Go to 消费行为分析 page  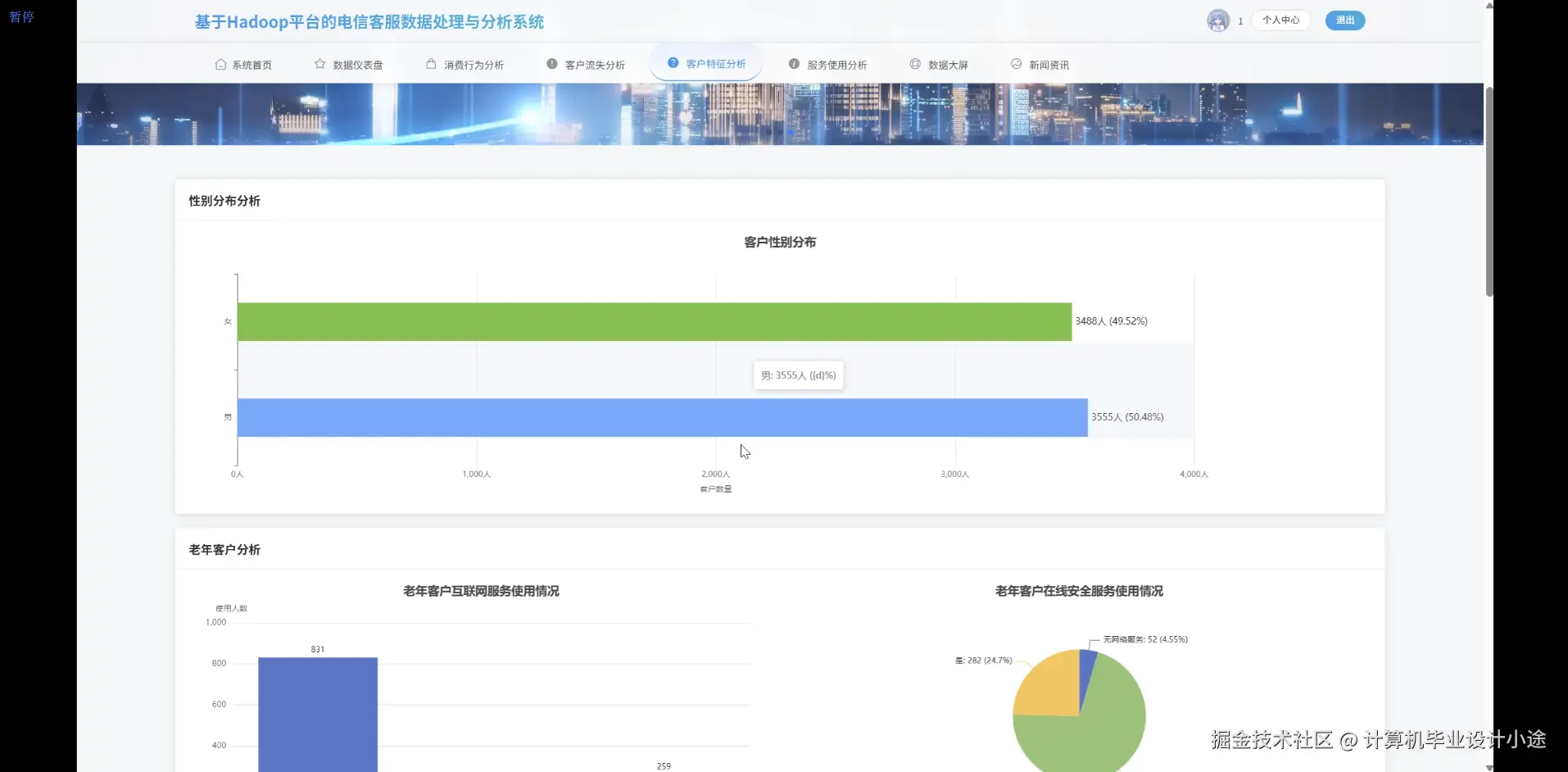[x=465, y=65]
